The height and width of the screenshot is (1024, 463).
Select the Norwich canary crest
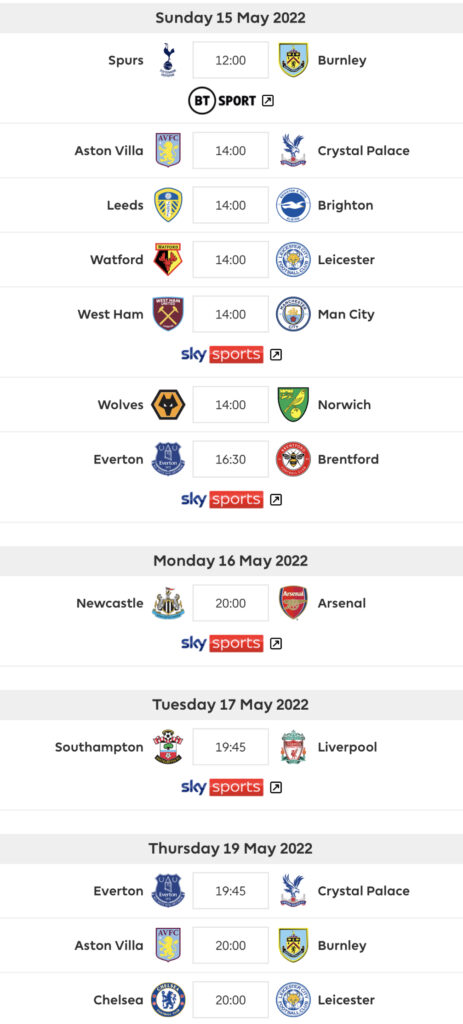click(293, 404)
